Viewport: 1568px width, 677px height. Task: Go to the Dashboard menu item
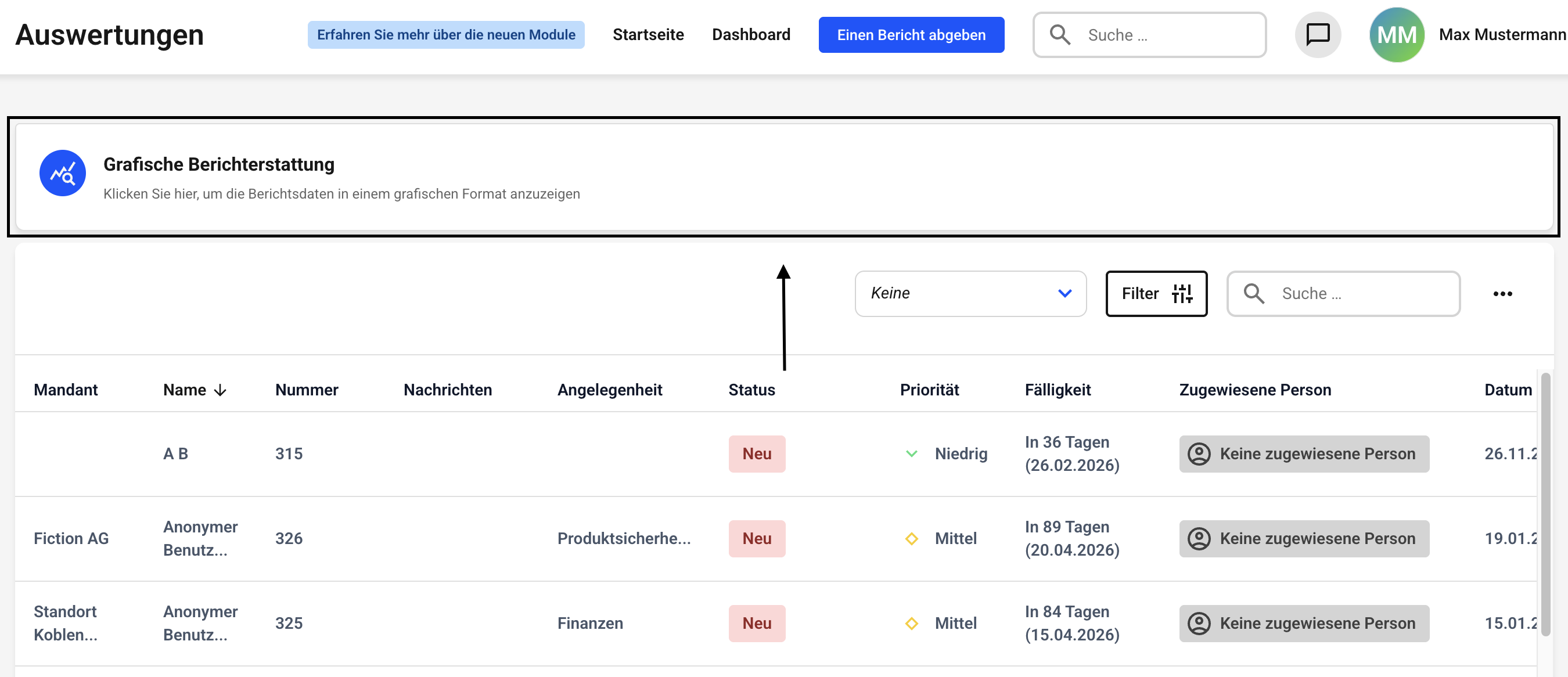(x=750, y=35)
